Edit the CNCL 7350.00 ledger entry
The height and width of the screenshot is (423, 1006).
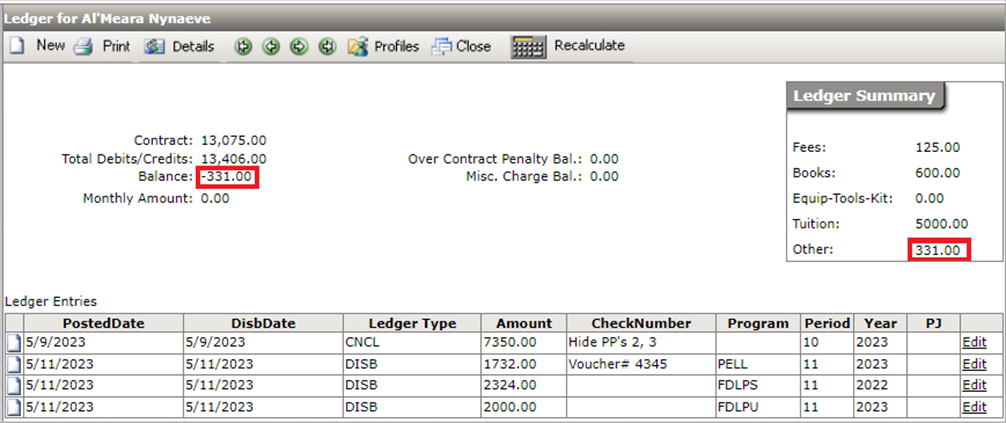pyautogui.click(x=973, y=342)
